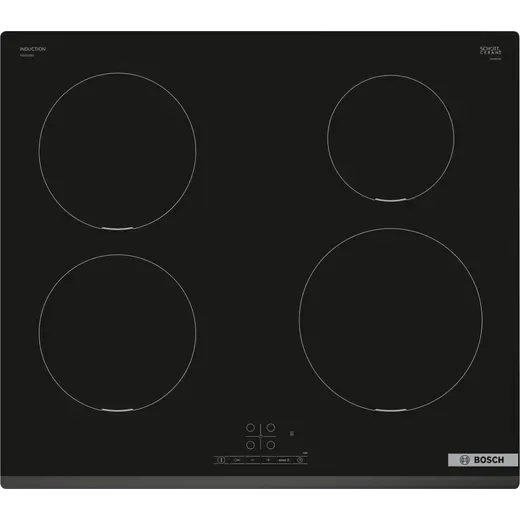Tap the boost function key
The width and height of the screenshot is (520, 520).
pyautogui.click(x=284, y=460)
